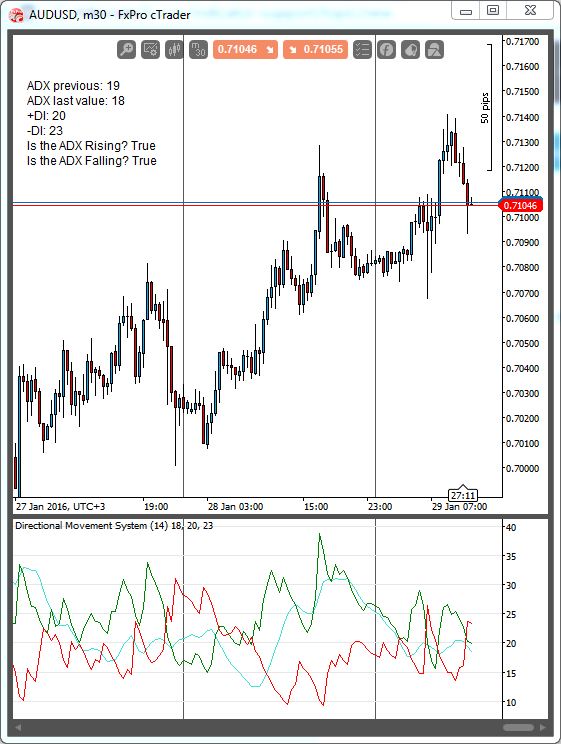Viewport: 561px width, 744px height.
Task: Click the horizontal scrollbar left arrow
Action: pos(18,727)
